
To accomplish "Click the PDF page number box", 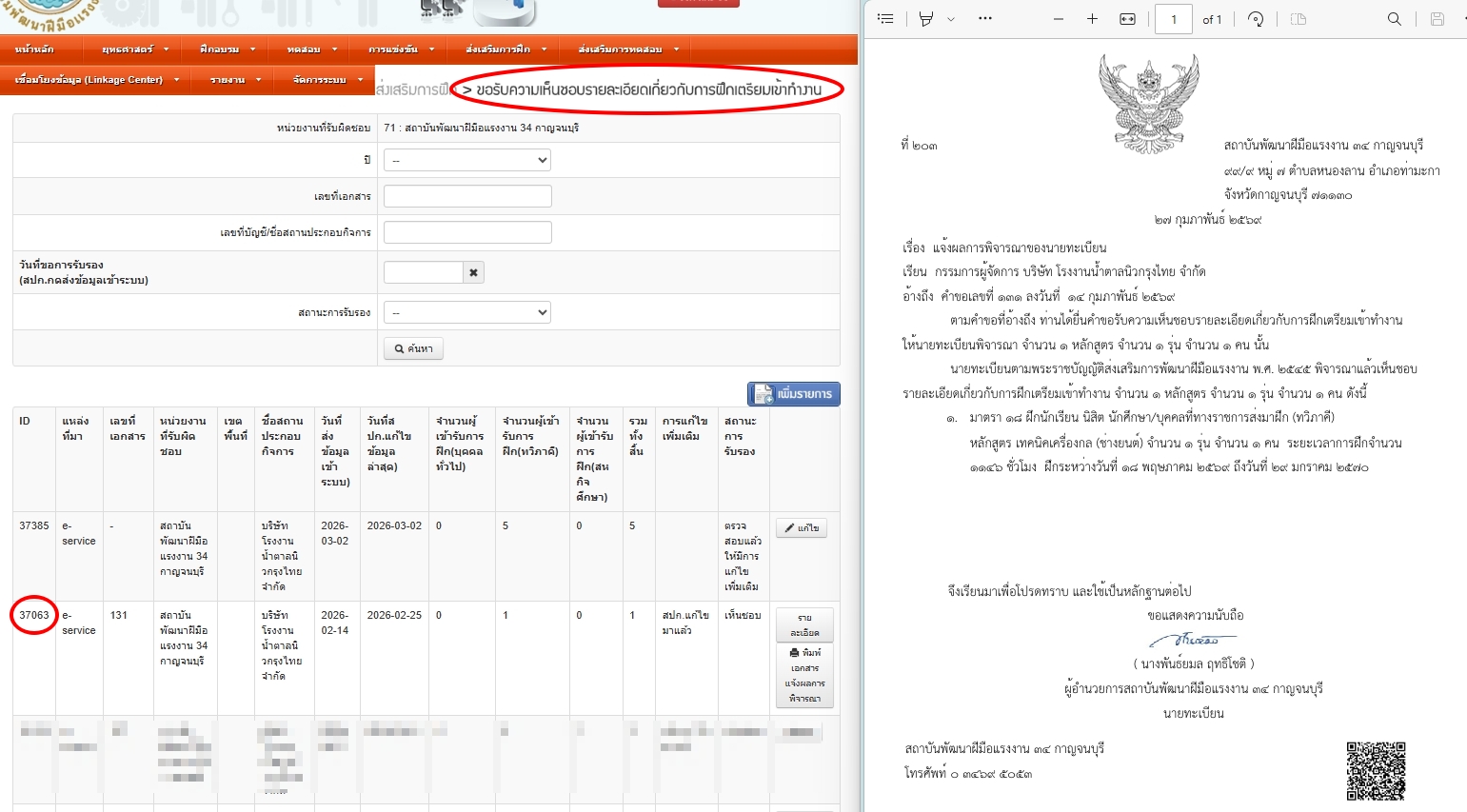I will point(1173,19).
